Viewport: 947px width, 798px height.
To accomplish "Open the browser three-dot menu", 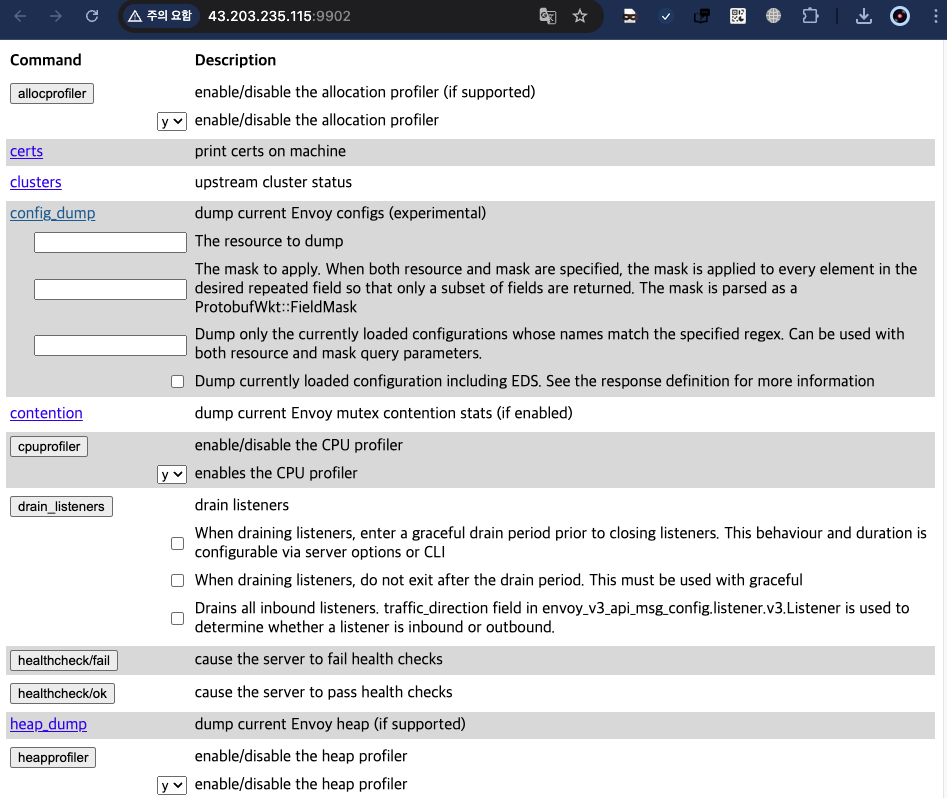I will (936, 16).
